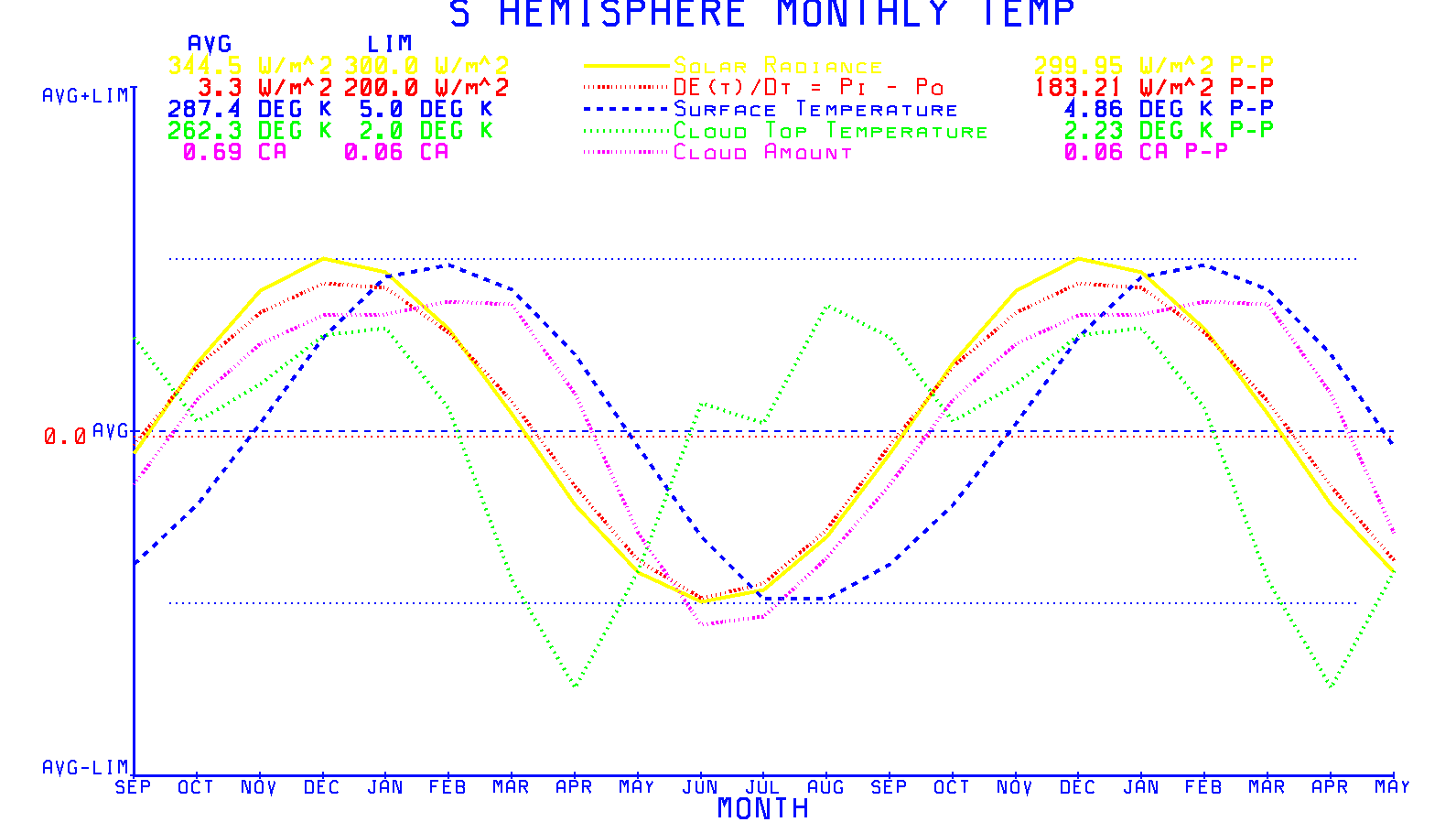Click the yellow Solar Radiance legend line sample

coord(626,66)
